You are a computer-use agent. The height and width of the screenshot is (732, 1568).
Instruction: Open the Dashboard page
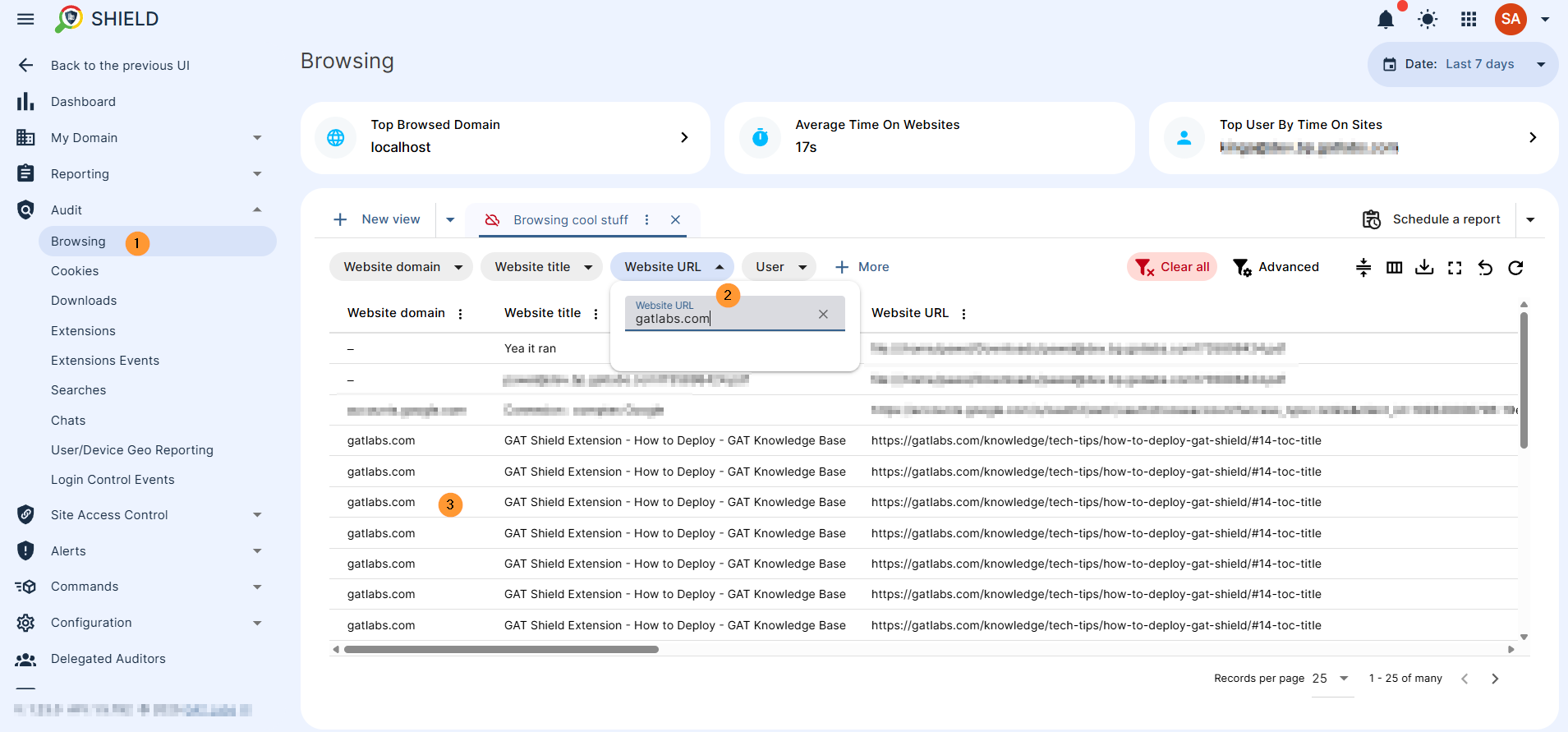83,102
